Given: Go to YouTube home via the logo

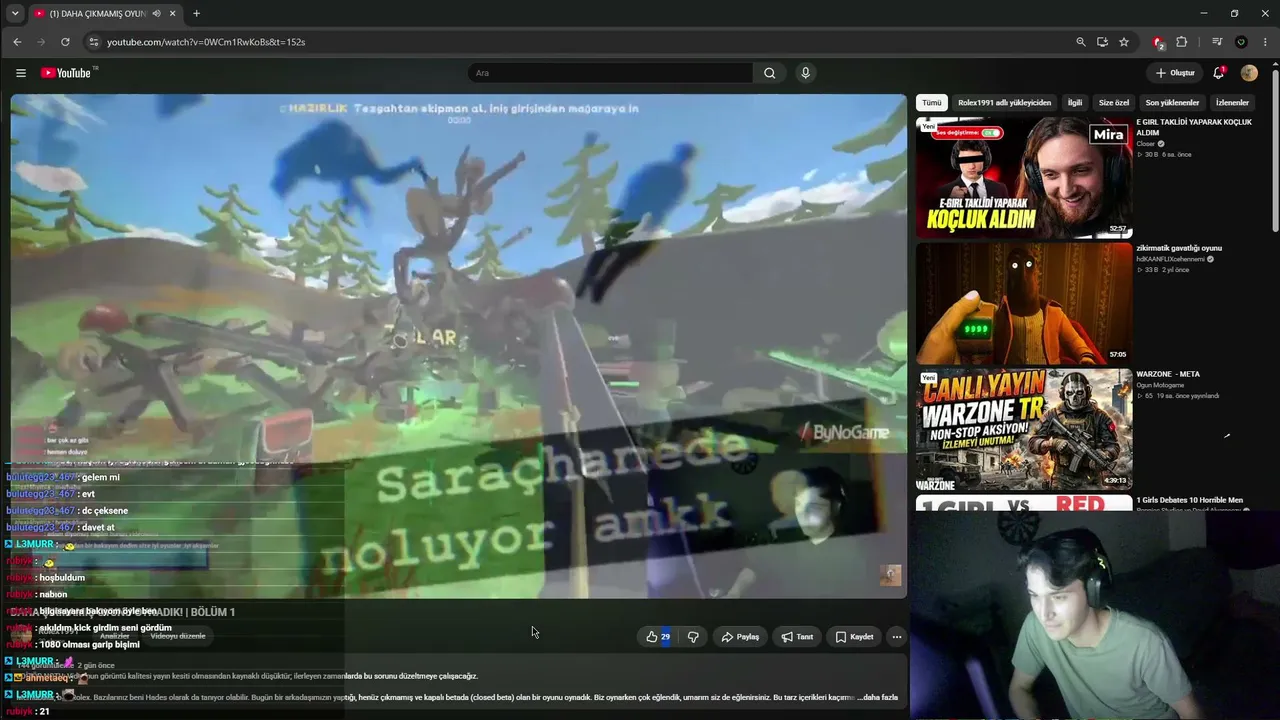Looking at the screenshot, I should coord(66,73).
